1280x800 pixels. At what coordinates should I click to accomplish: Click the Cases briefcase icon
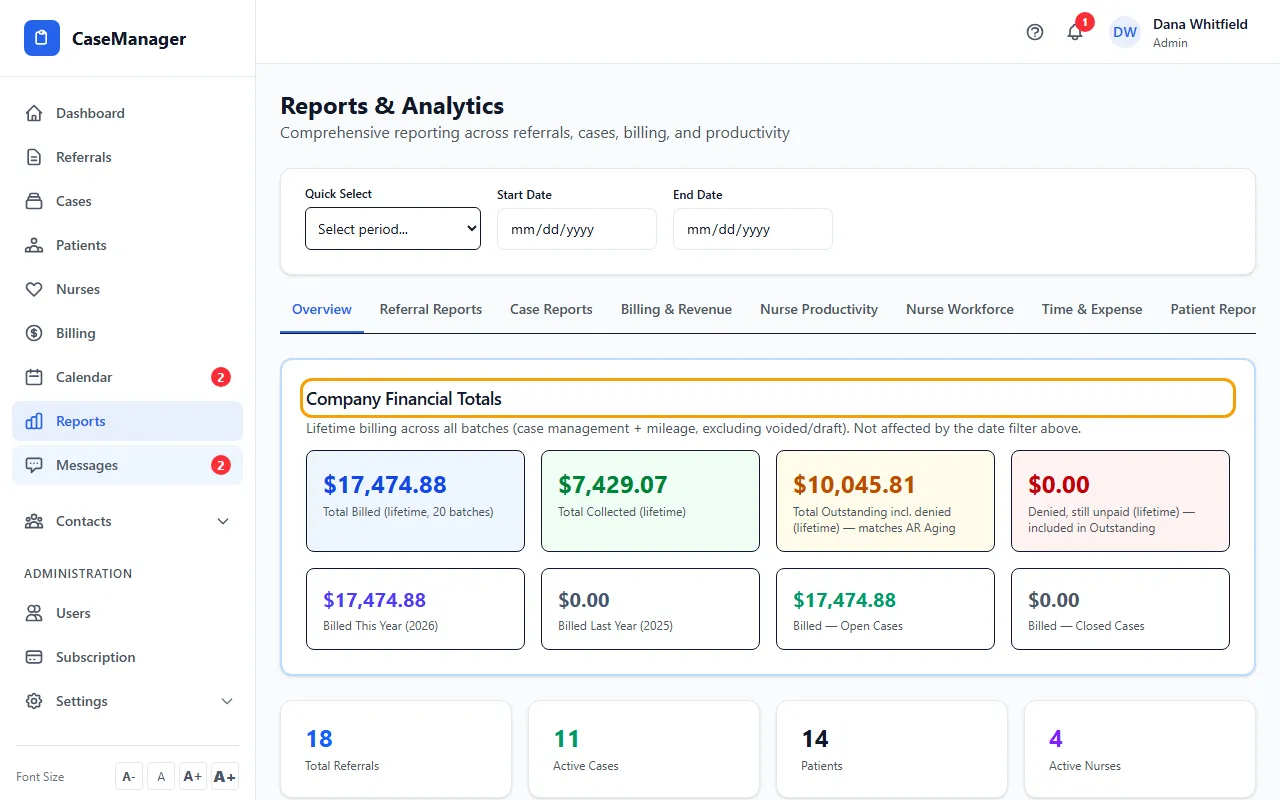pos(34,201)
